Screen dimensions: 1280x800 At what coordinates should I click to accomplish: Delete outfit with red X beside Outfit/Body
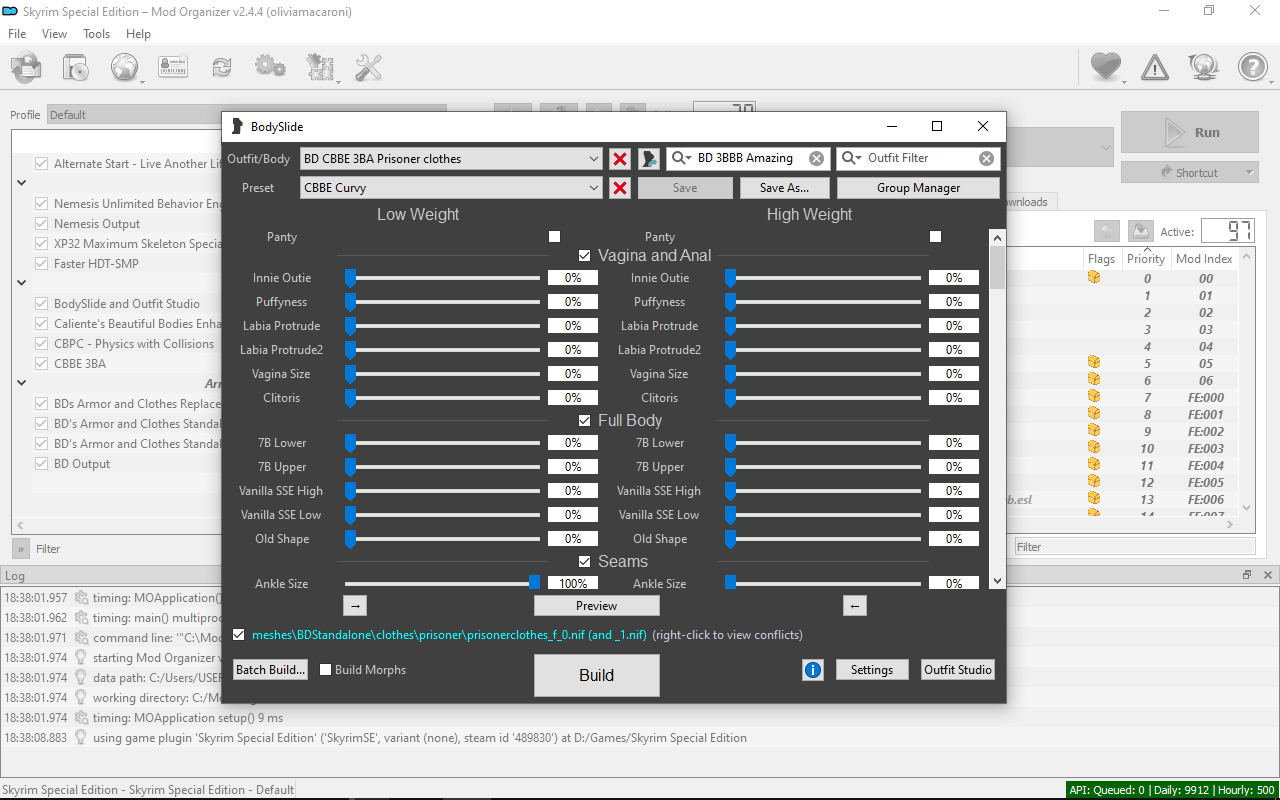(x=620, y=159)
